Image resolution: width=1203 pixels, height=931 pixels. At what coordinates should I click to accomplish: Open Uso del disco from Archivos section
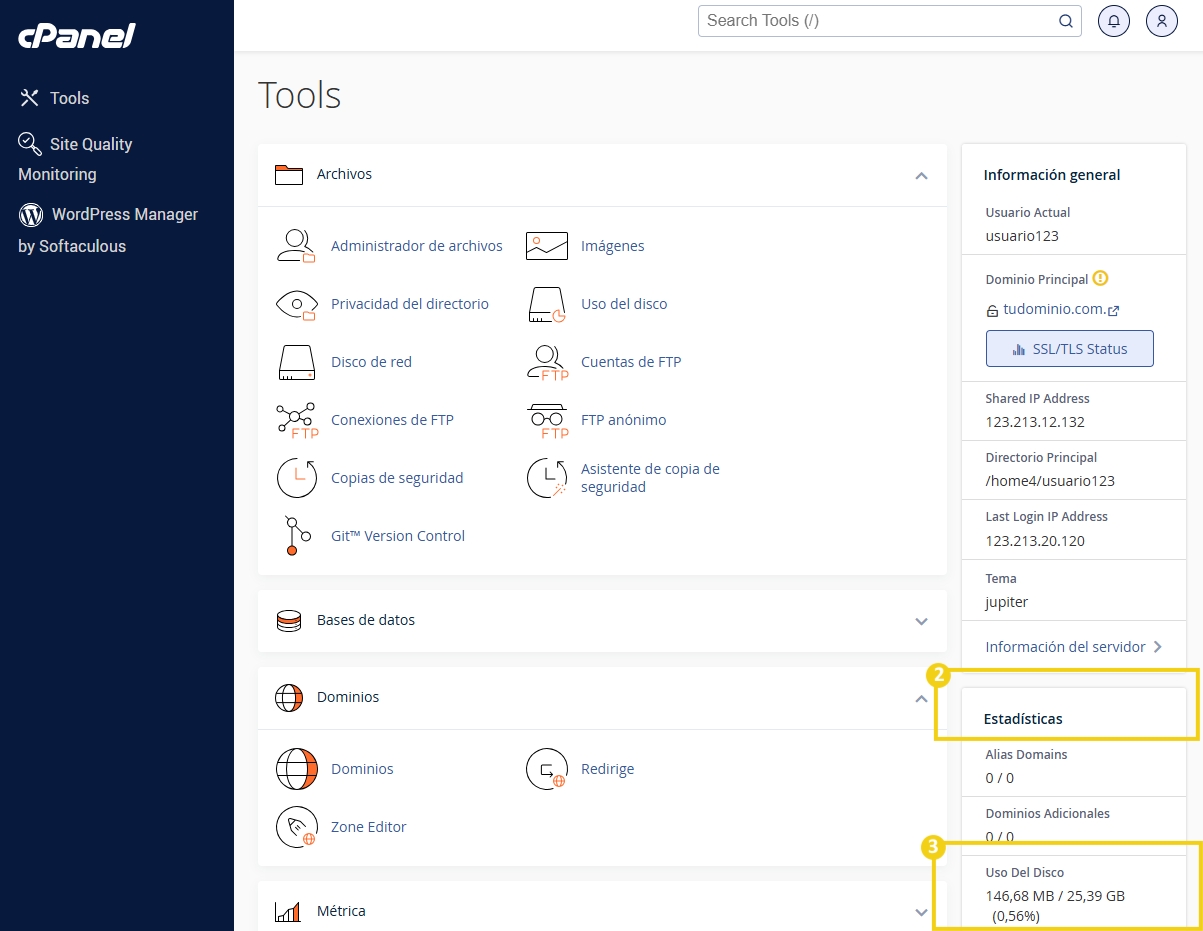pyautogui.click(x=623, y=303)
